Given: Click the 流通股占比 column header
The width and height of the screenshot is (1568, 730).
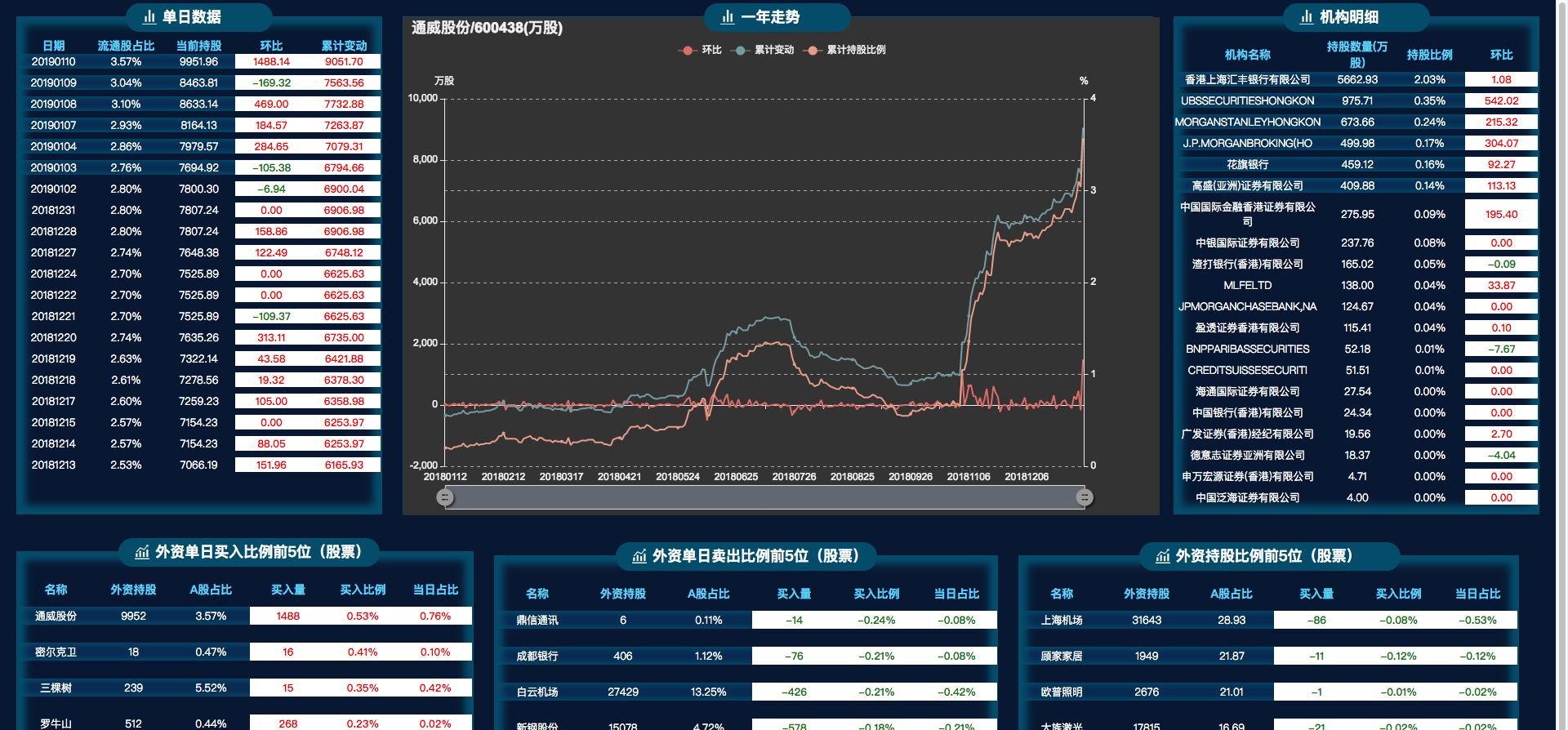Looking at the screenshot, I should [x=126, y=46].
